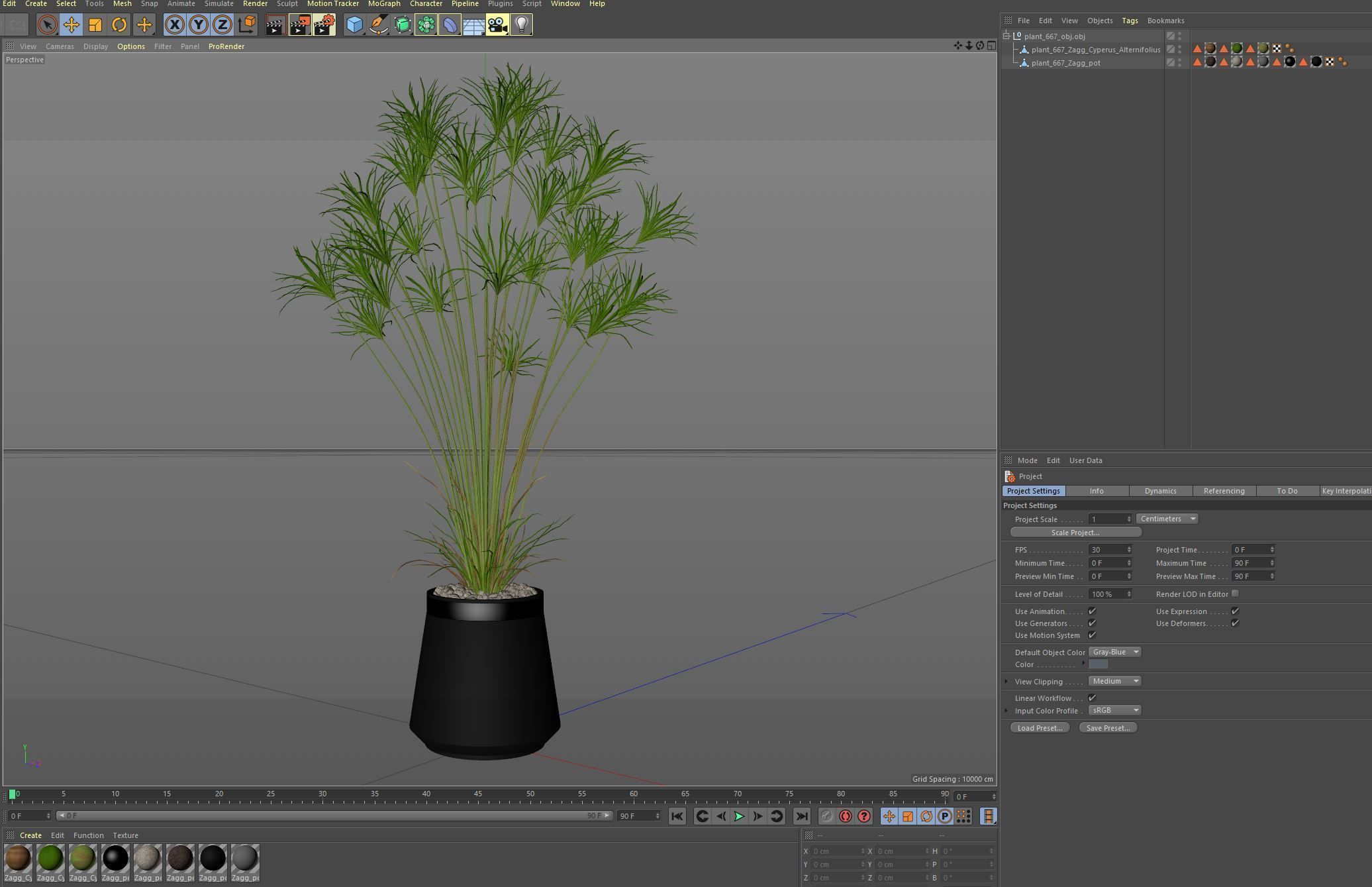Enable Render LOD in Editor
Screen dimensions: 1372x887
tap(1235, 594)
